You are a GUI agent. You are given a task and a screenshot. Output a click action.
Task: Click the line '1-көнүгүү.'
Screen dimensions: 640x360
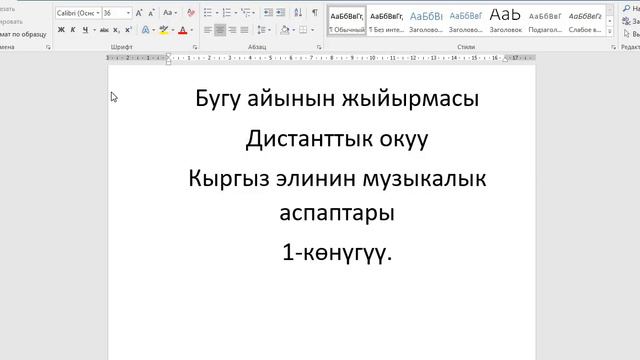point(337,252)
